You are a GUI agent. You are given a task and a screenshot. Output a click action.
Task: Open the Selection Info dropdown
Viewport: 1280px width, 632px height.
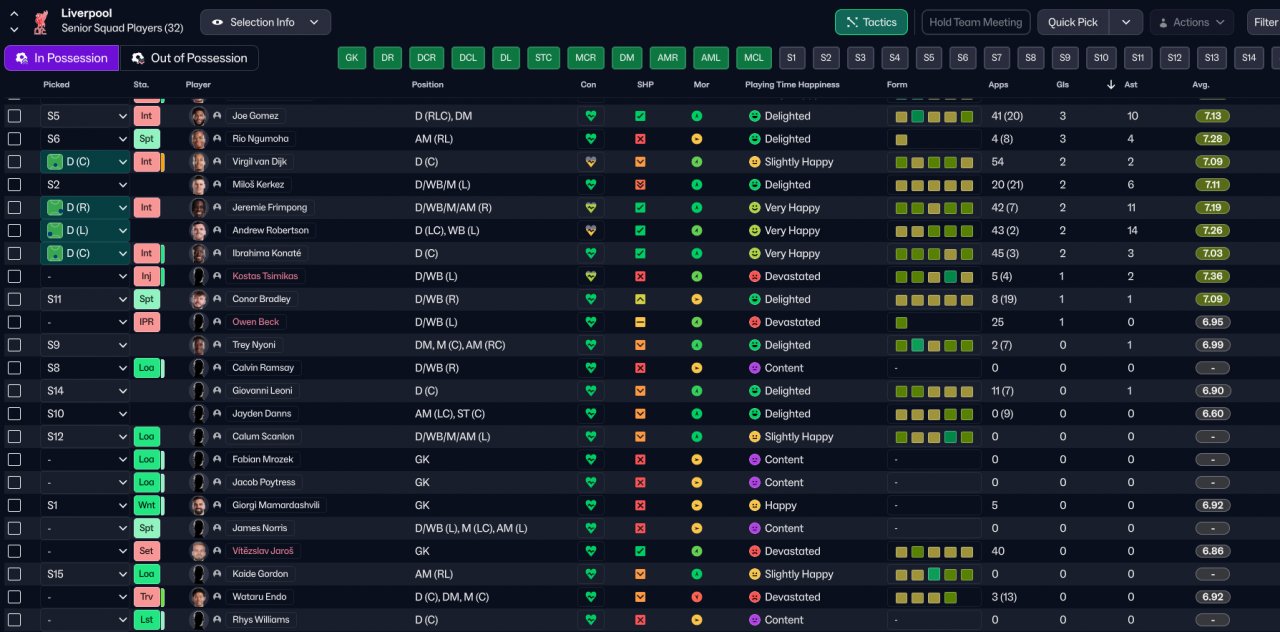point(265,22)
